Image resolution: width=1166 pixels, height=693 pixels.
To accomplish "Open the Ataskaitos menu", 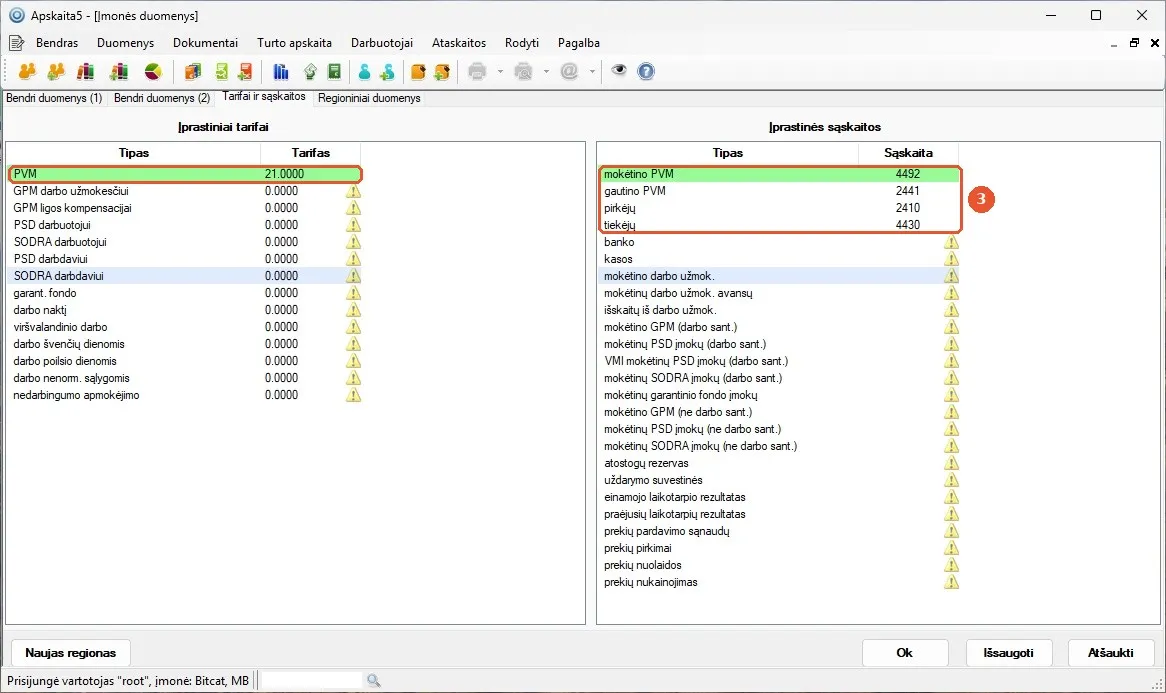I will pyautogui.click(x=459, y=43).
